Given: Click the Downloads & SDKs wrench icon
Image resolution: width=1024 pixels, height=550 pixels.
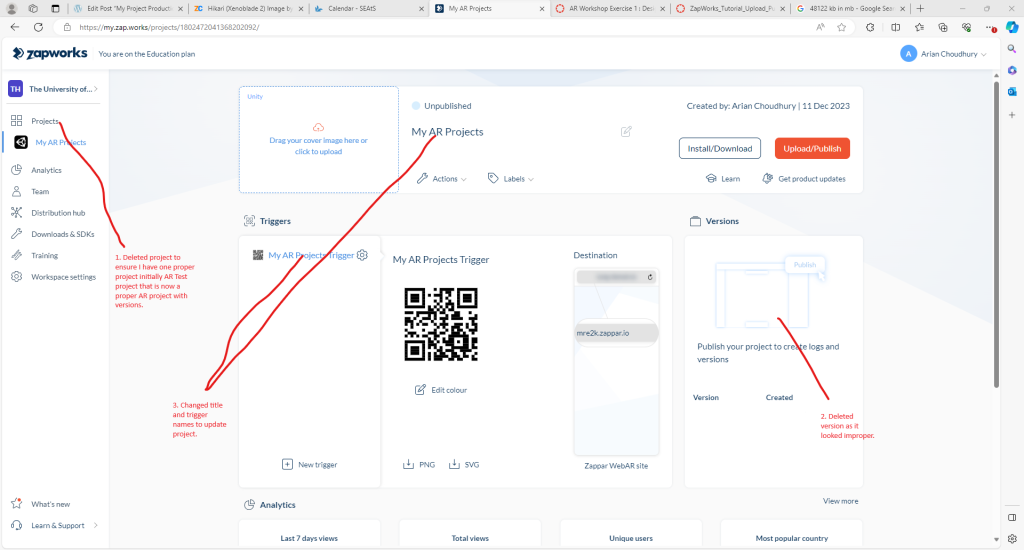Looking at the screenshot, I should (17, 234).
